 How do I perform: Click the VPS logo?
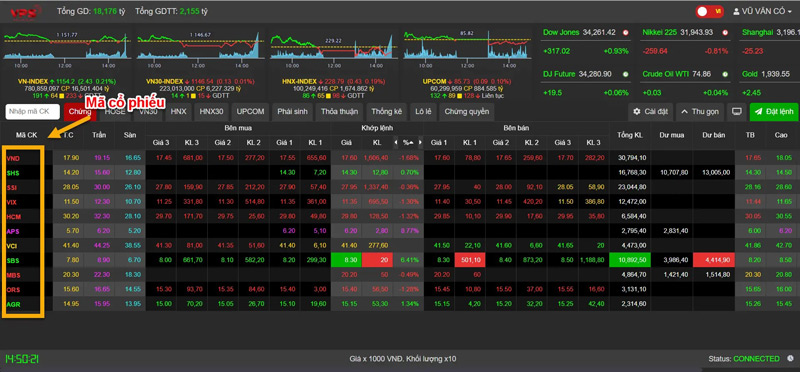[x=25, y=12]
